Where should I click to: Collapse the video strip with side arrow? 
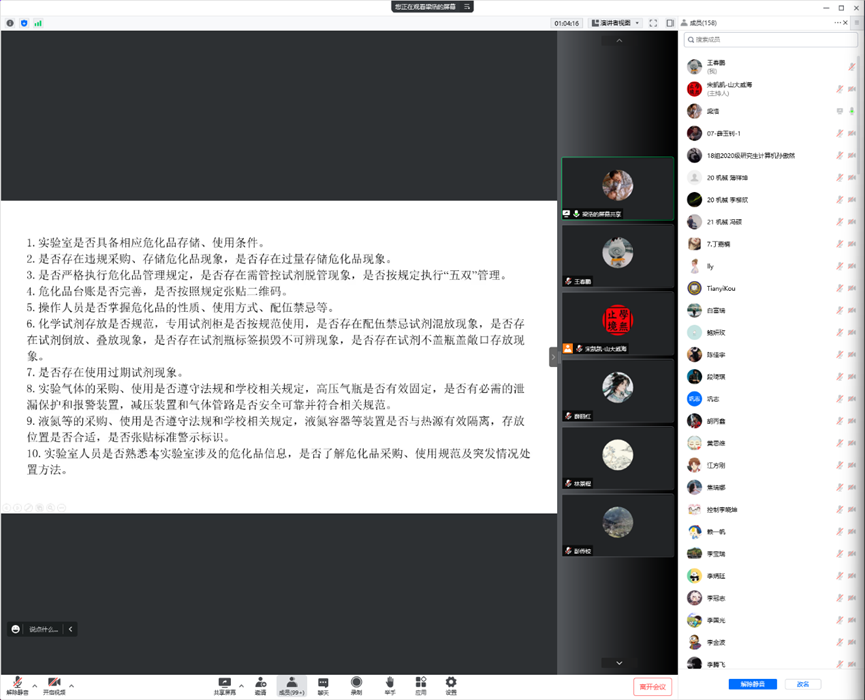point(553,356)
